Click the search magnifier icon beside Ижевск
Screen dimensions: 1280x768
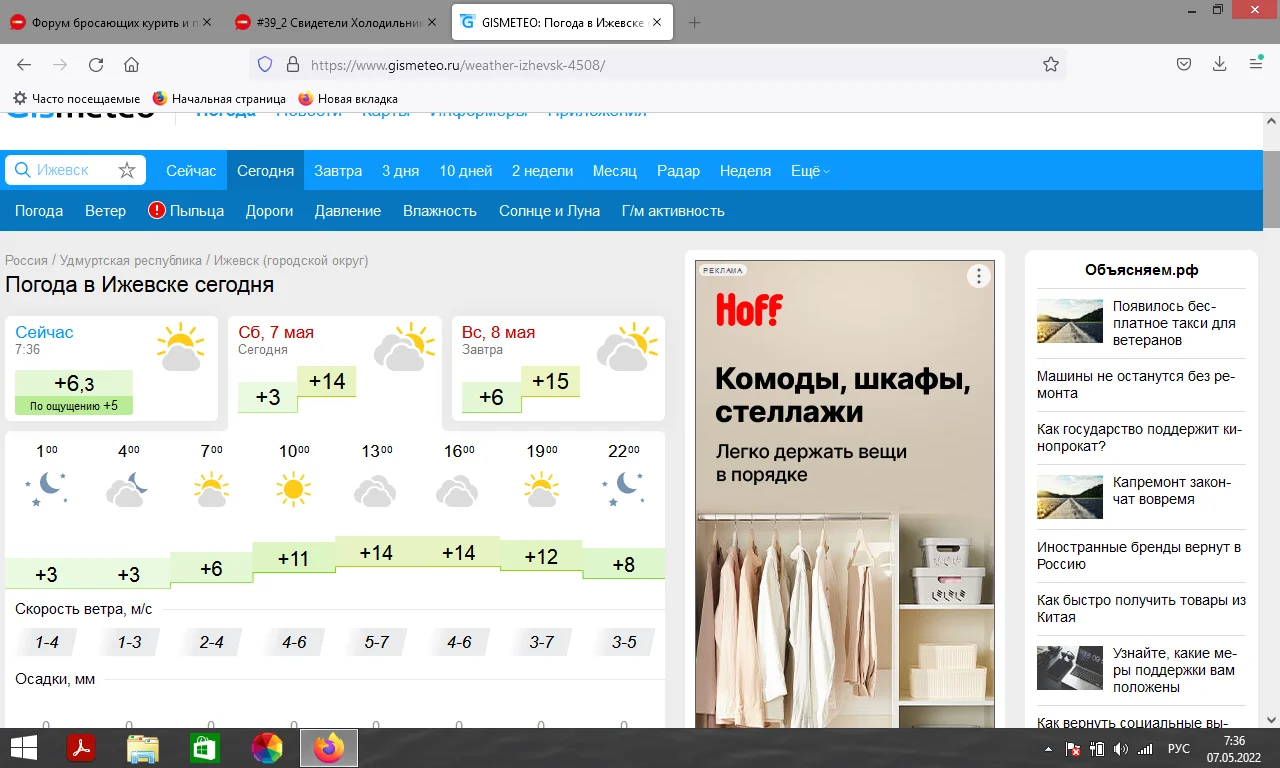pyautogui.click(x=22, y=170)
